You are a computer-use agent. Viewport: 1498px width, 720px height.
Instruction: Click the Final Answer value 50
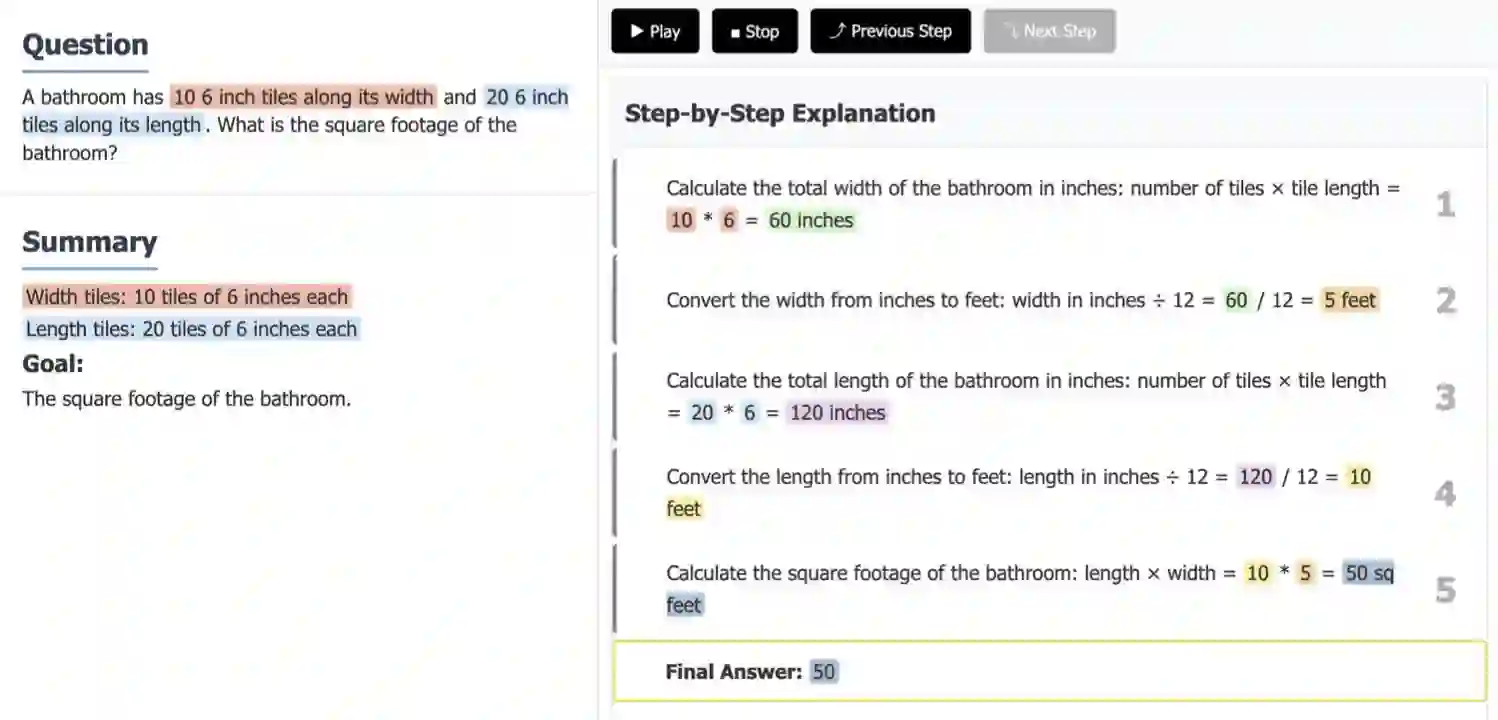point(823,672)
